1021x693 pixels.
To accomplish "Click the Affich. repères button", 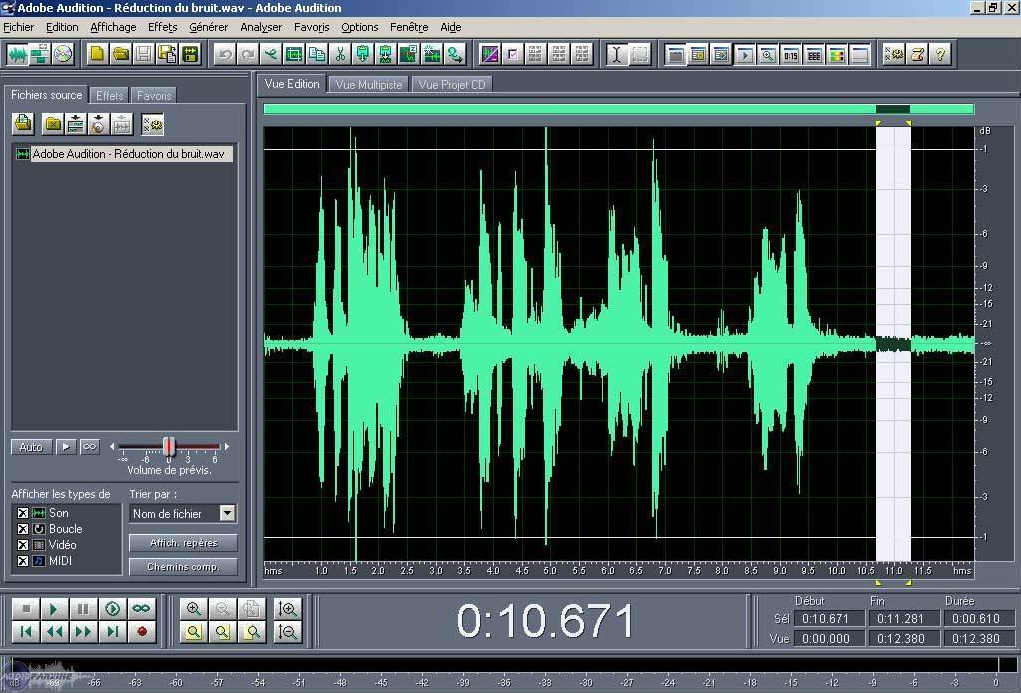I will (x=184, y=543).
